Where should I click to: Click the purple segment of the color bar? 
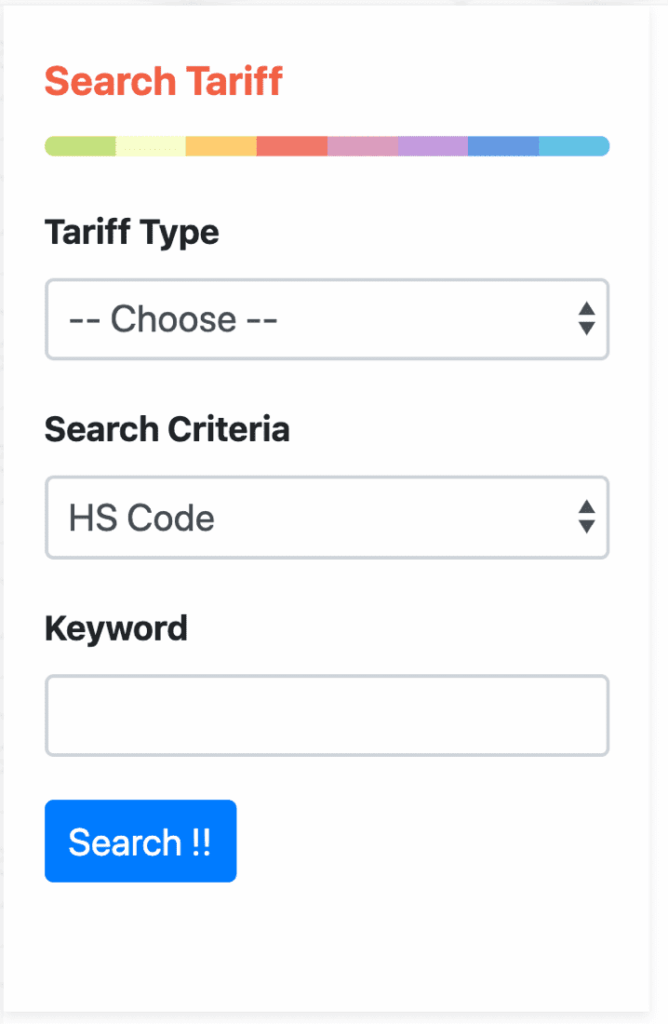[432, 146]
